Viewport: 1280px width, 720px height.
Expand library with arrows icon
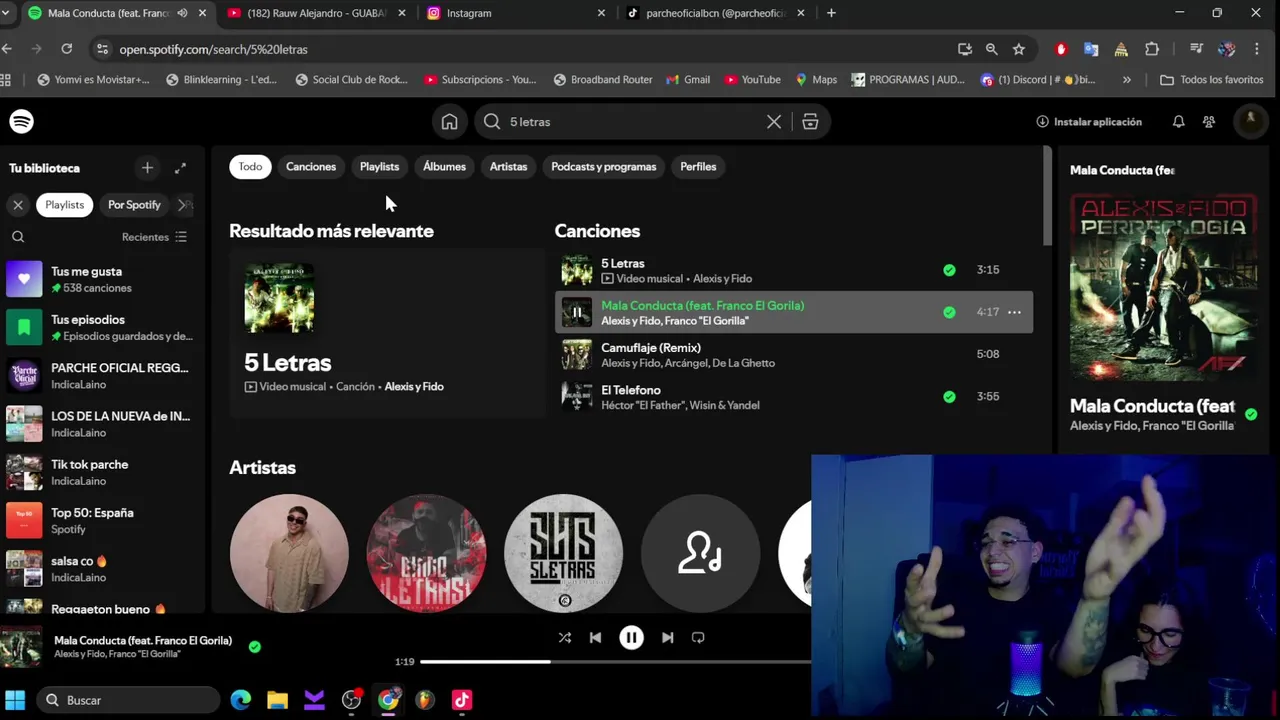coord(180,168)
